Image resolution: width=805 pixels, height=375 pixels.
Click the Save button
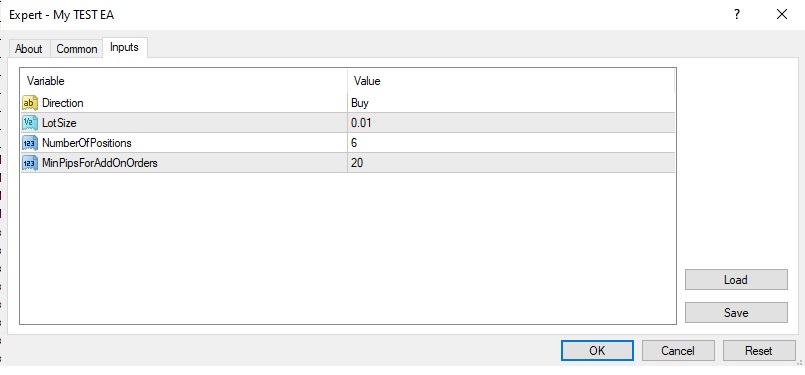[736, 313]
